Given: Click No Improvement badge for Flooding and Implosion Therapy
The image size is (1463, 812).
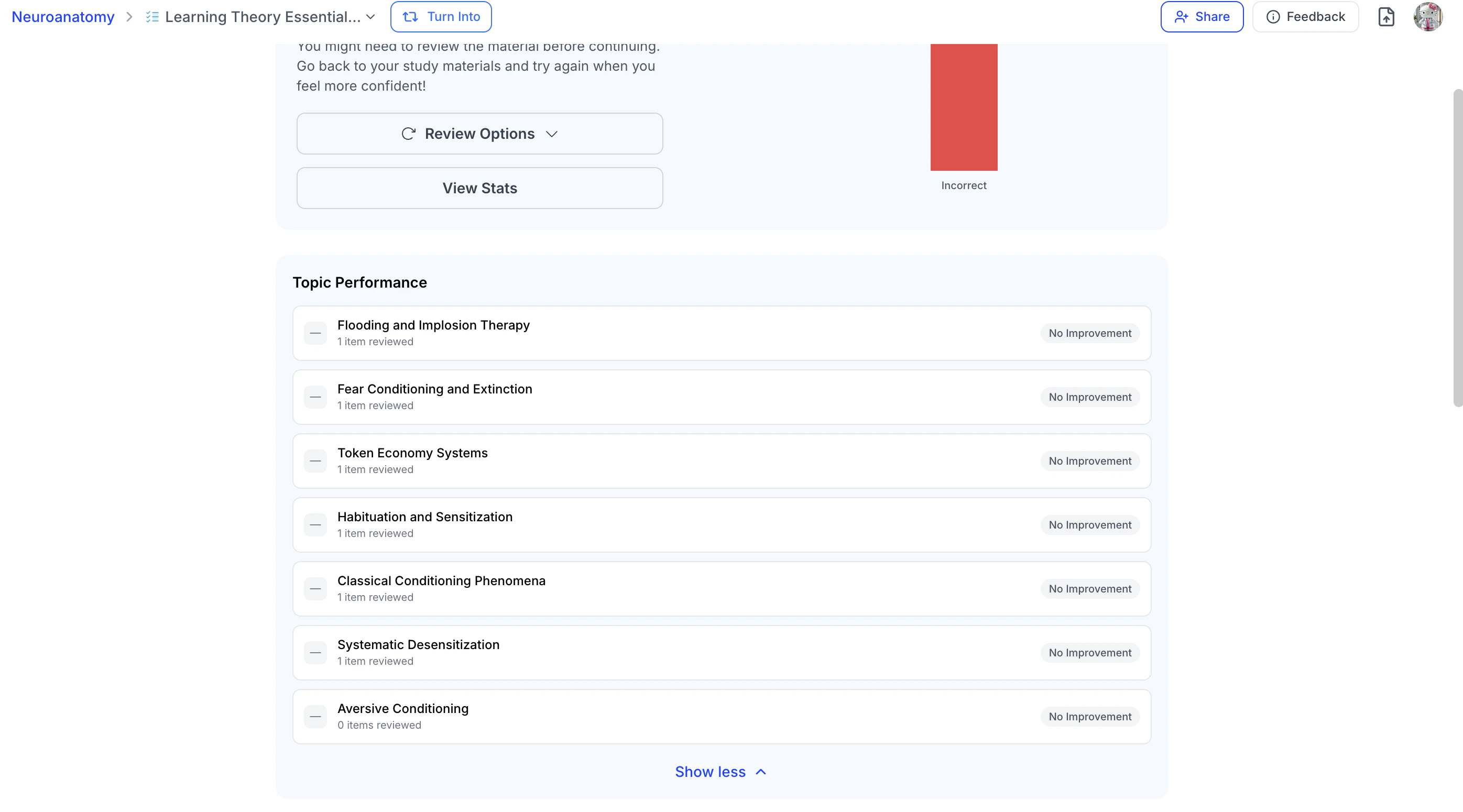Looking at the screenshot, I should pos(1090,333).
